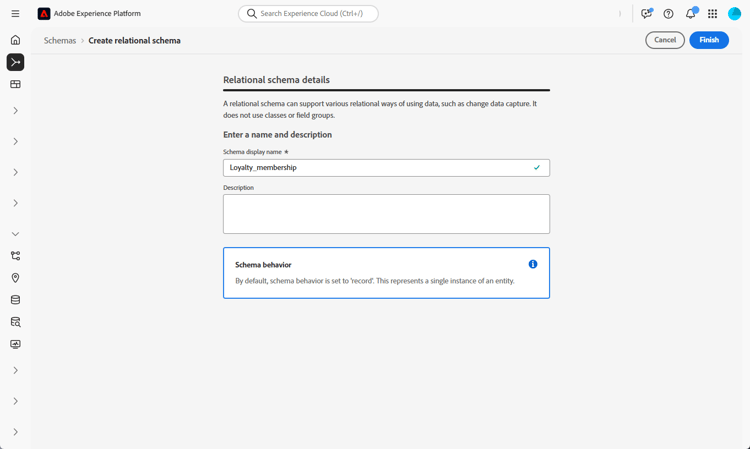This screenshot has height=449, width=750.
Task: Click the highlighted black sidebar icon
Action: 15,62
